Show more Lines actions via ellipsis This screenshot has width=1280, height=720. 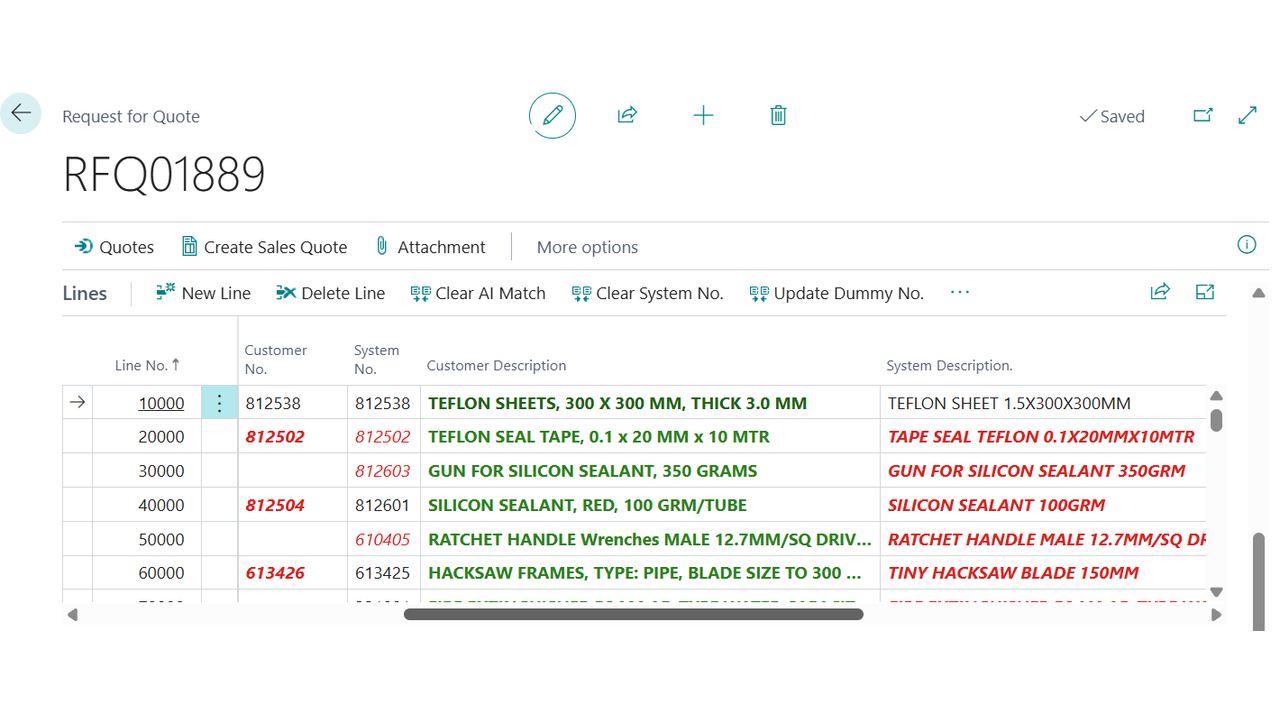point(960,292)
